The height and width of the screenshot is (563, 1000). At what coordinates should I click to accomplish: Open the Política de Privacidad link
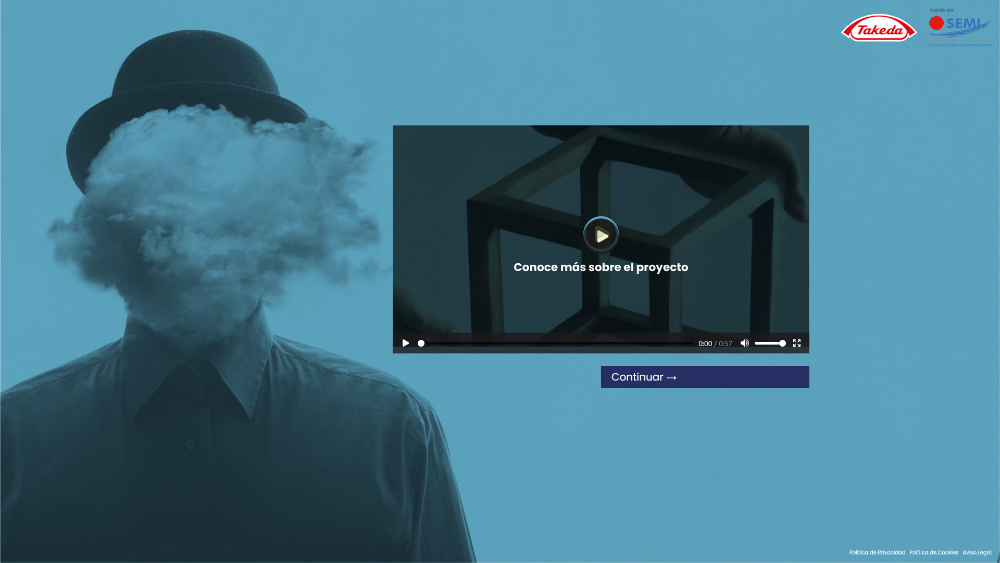[877, 552]
